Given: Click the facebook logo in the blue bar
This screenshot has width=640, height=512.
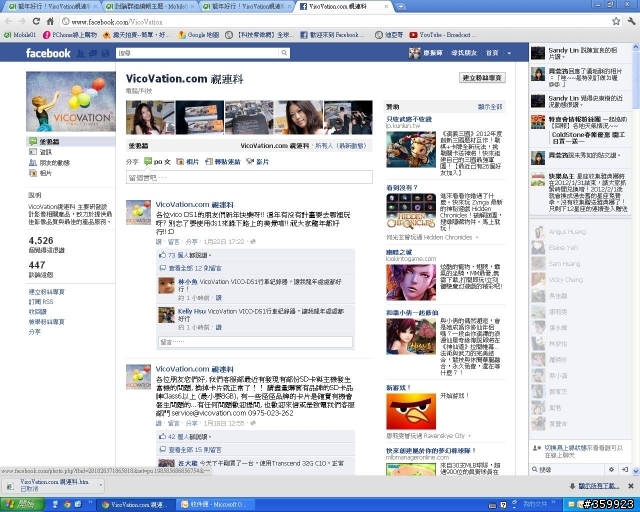Looking at the screenshot, I should [48, 53].
